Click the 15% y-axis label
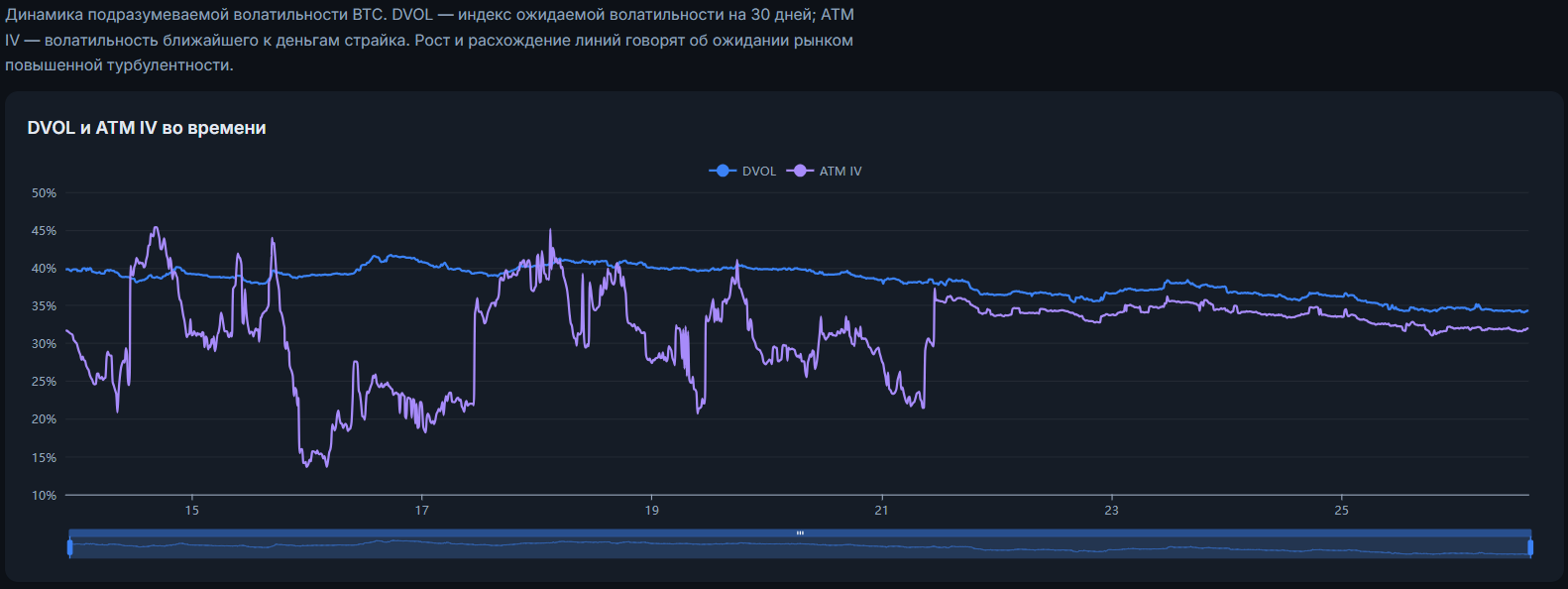 [x=44, y=458]
